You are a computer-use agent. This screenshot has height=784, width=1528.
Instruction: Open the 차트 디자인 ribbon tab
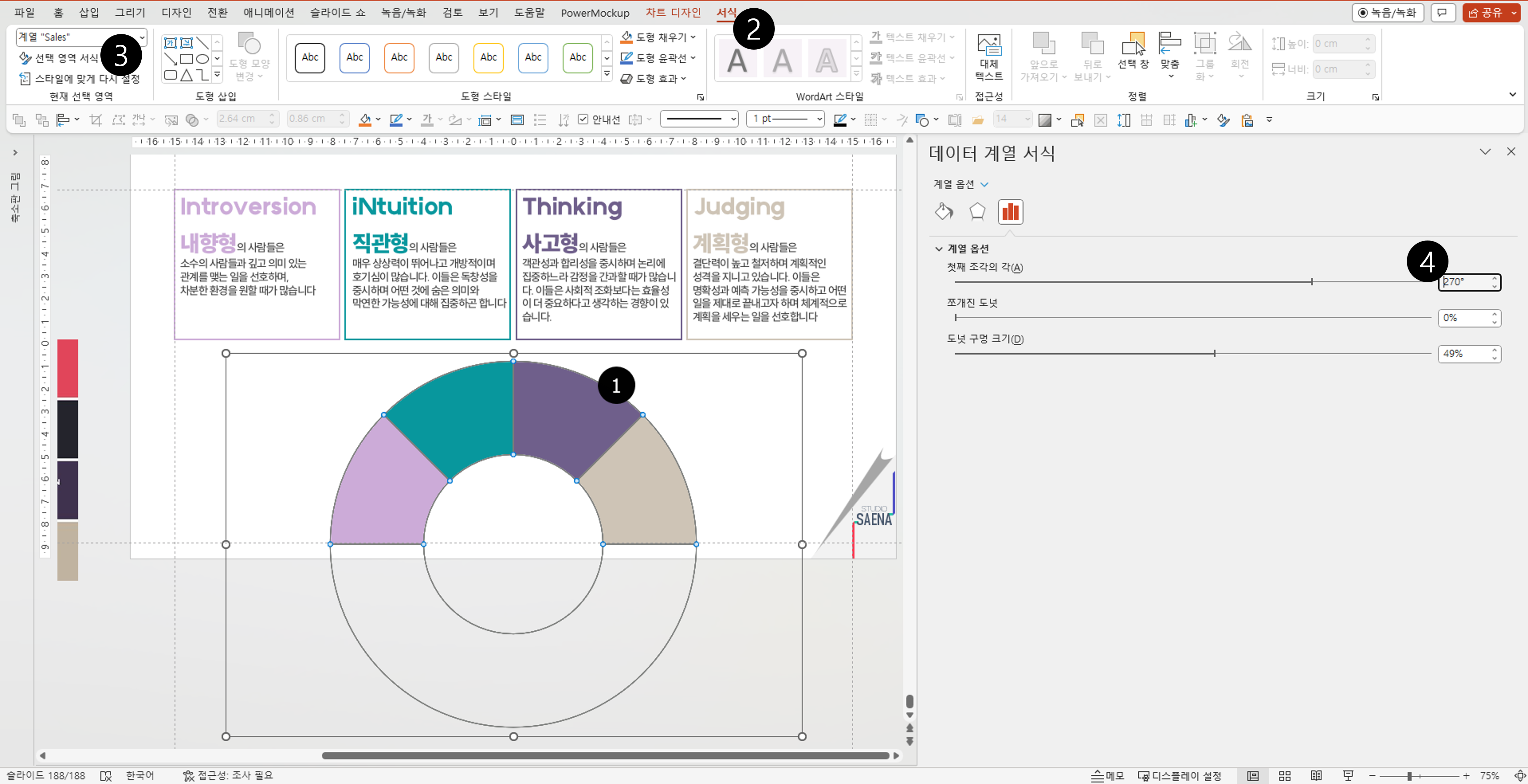(673, 12)
